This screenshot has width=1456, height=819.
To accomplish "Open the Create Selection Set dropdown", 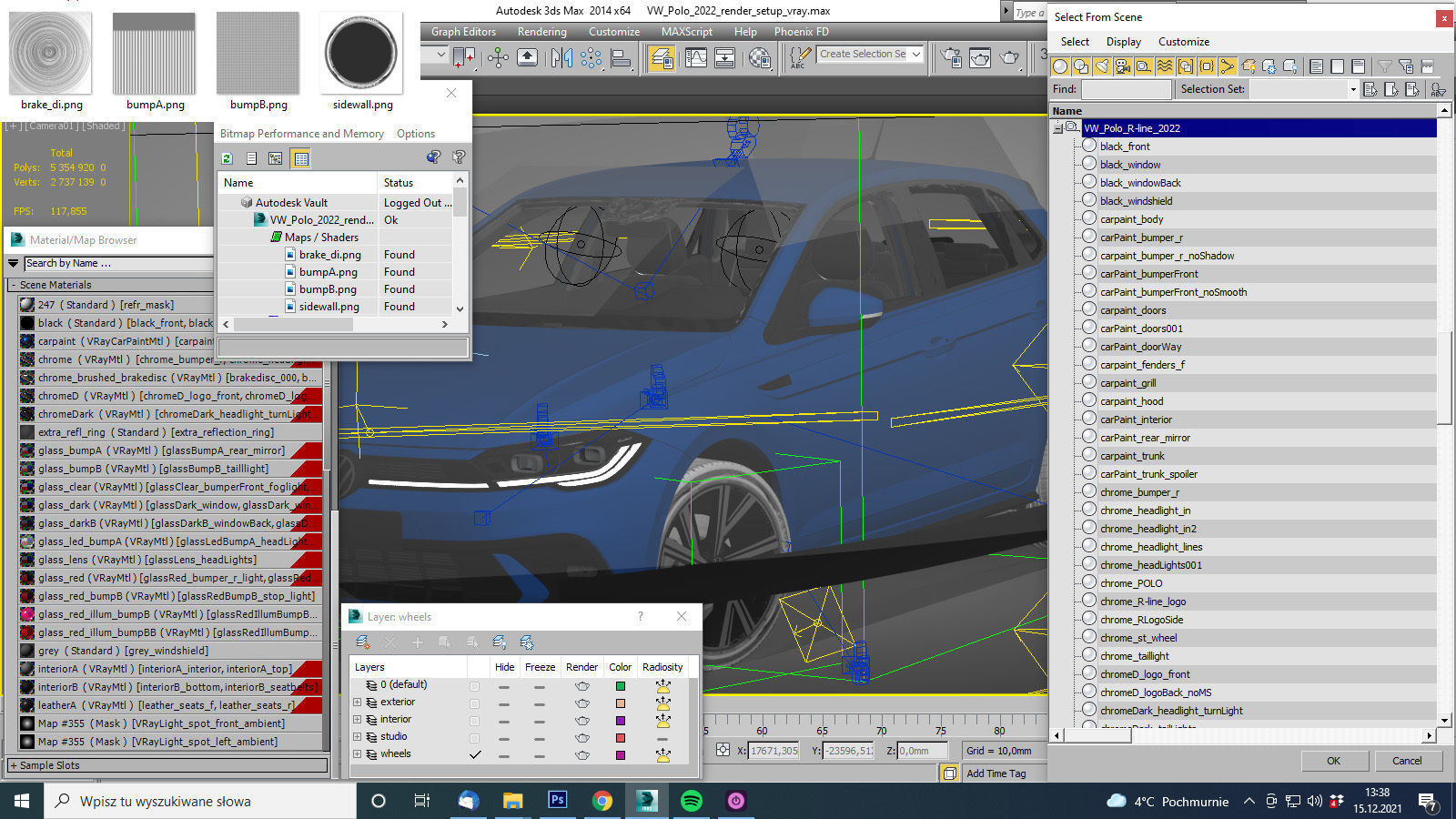I will click(x=915, y=55).
